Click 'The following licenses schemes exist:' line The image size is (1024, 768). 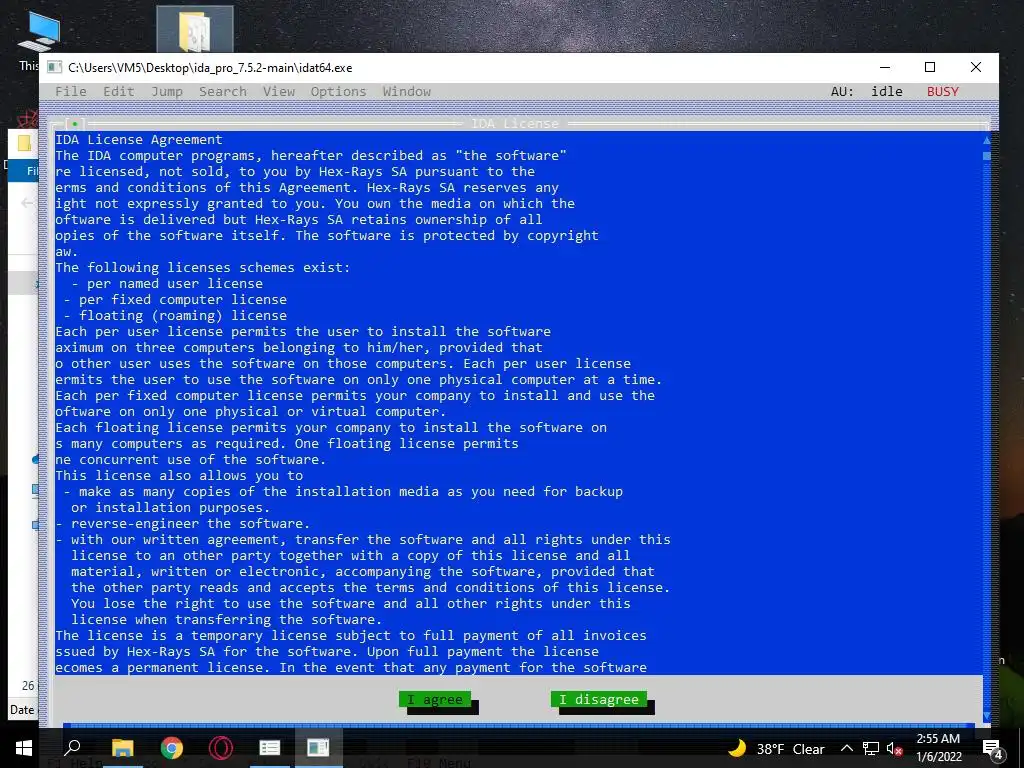tap(202, 267)
